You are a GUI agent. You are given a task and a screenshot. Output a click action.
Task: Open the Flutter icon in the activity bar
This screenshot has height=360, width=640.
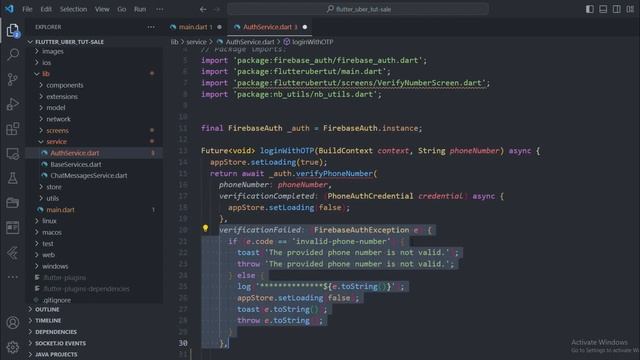coord(13,253)
